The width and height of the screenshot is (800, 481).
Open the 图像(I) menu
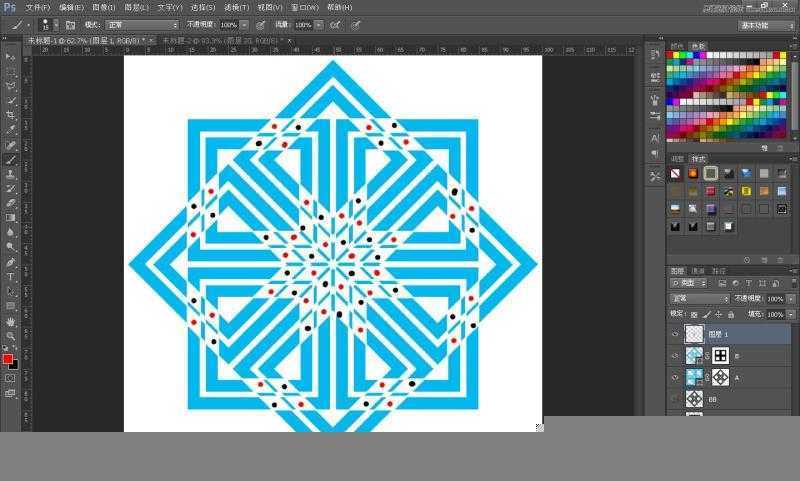coord(104,8)
